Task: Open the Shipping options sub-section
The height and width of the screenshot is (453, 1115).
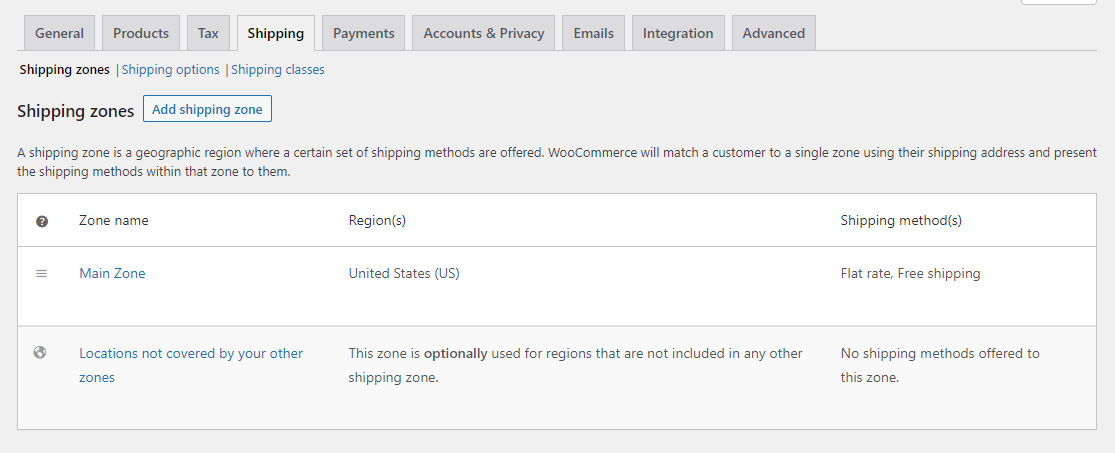Action: (171, 70)
